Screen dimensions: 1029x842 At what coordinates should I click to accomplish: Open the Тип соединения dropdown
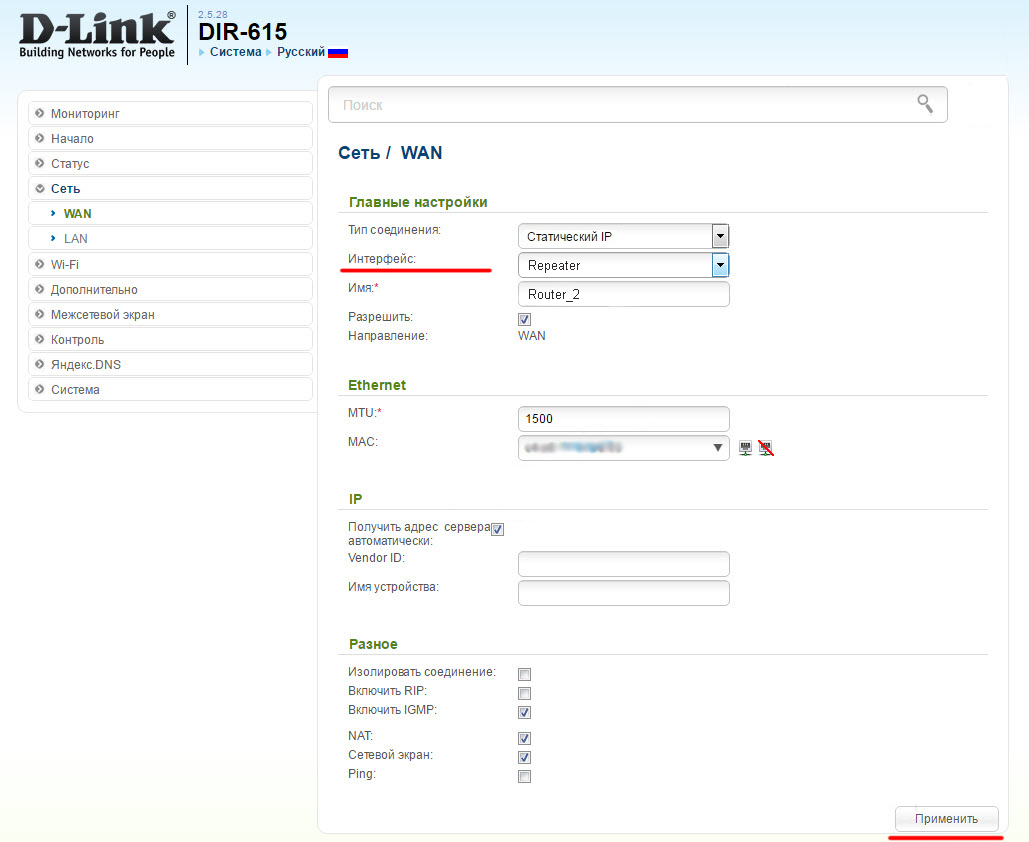tap(623, 236)
